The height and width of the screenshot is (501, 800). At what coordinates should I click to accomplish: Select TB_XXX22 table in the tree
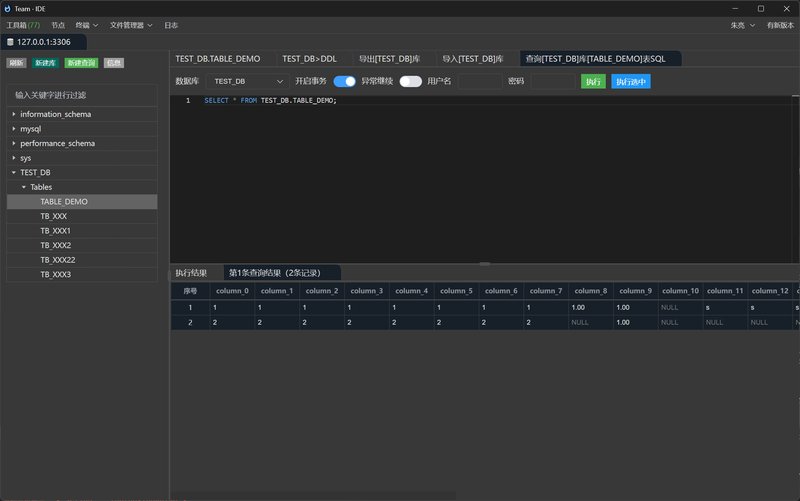coord(58,259)
